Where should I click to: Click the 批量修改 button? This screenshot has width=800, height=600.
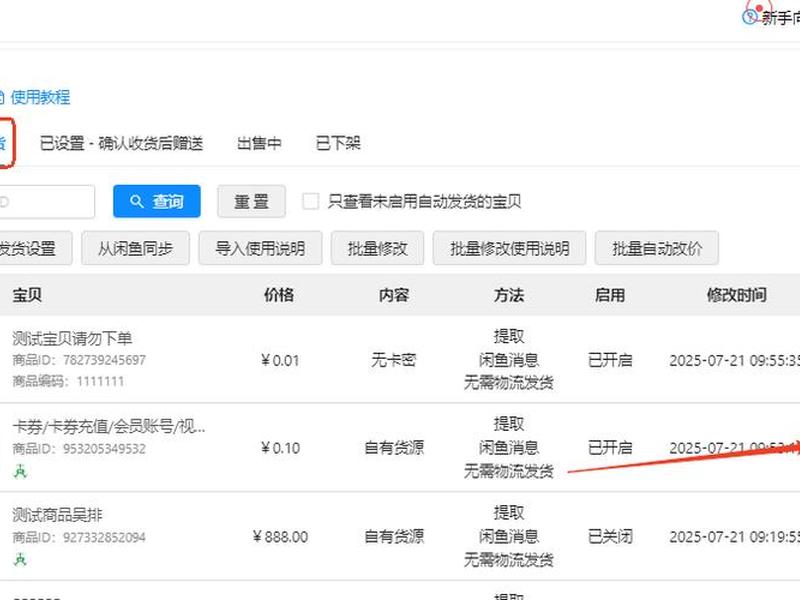(378, 248)
